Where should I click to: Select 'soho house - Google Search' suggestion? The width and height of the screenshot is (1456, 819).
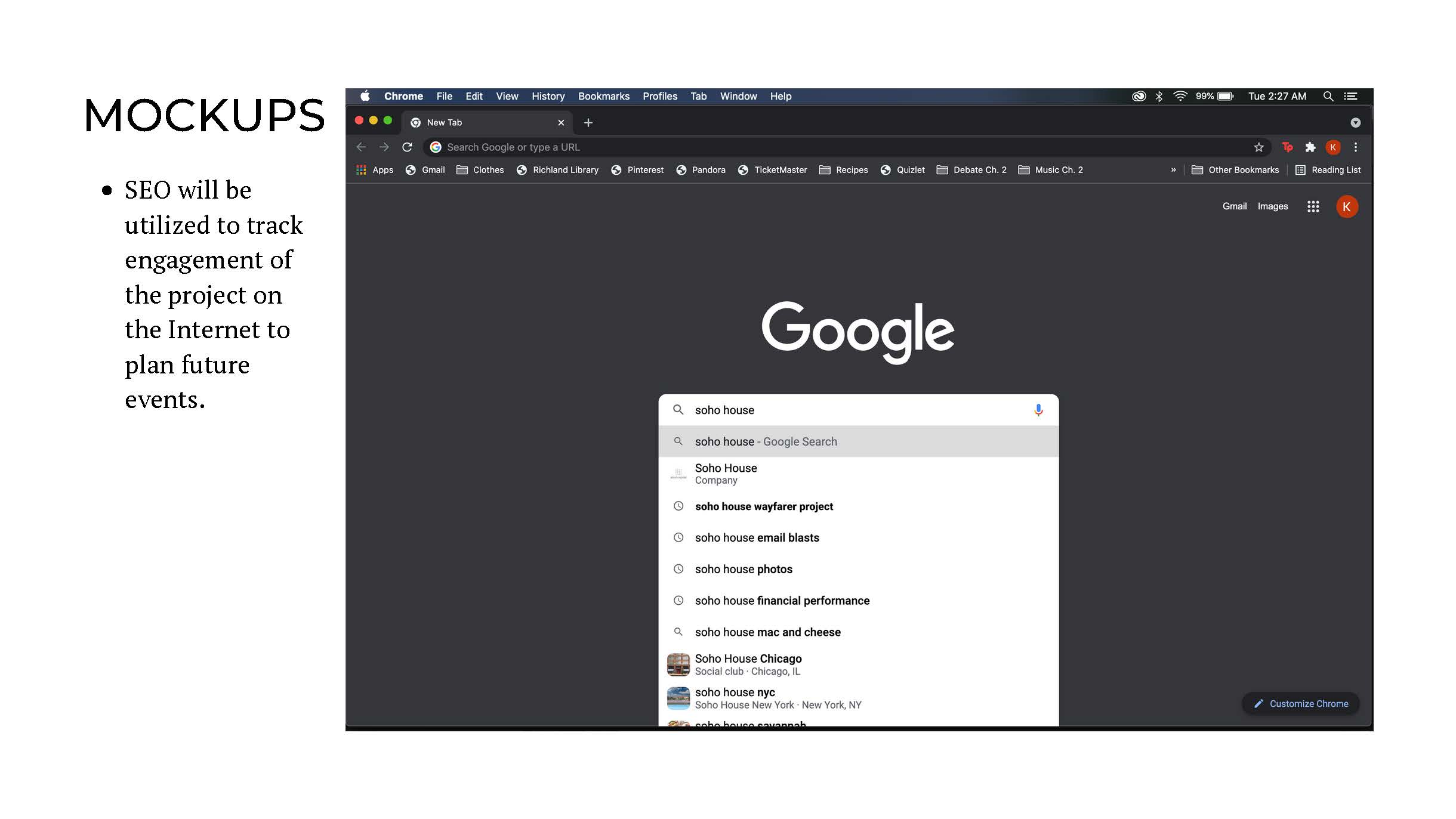(858, 441)
